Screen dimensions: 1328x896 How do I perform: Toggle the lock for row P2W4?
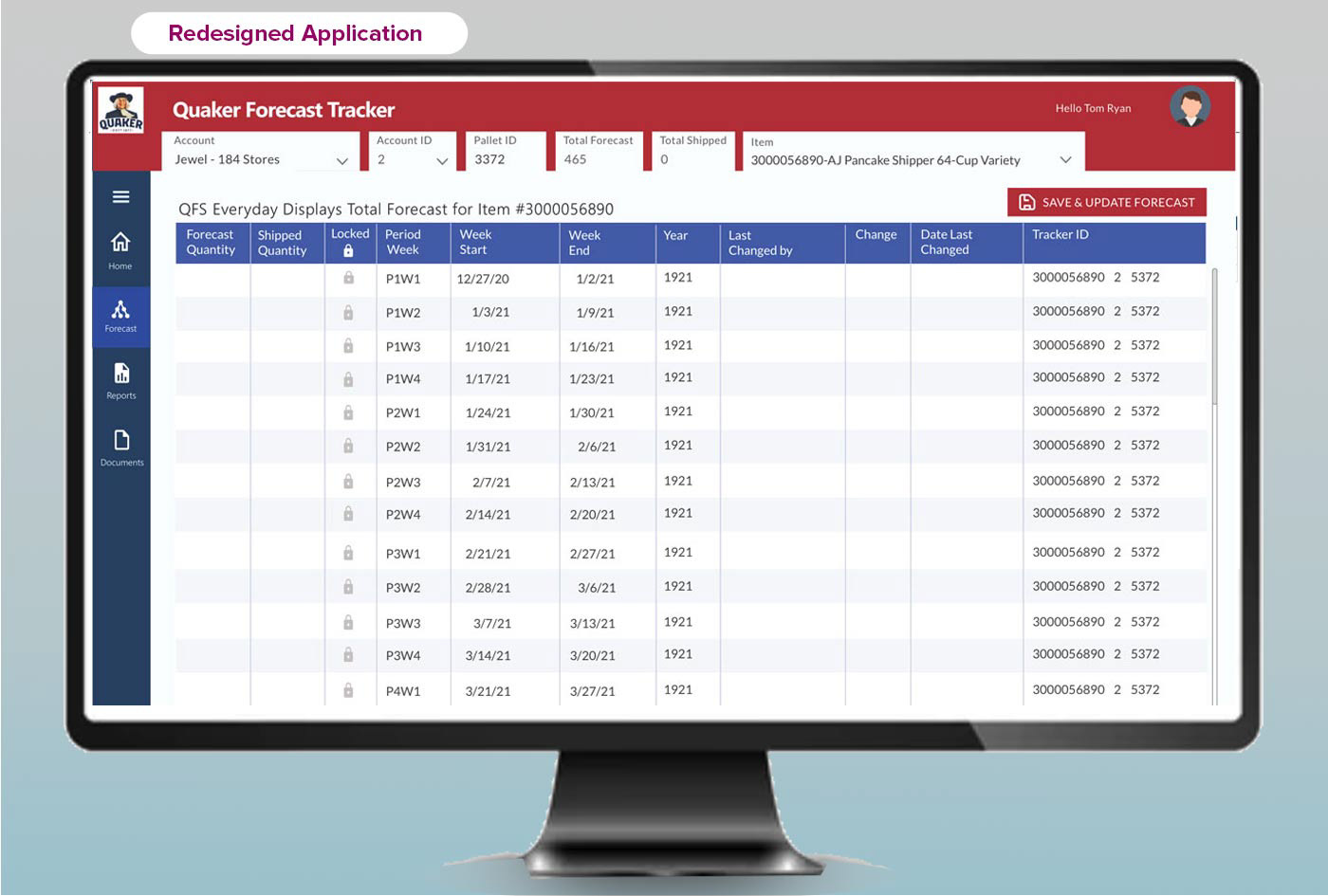(x=348, y=513)
